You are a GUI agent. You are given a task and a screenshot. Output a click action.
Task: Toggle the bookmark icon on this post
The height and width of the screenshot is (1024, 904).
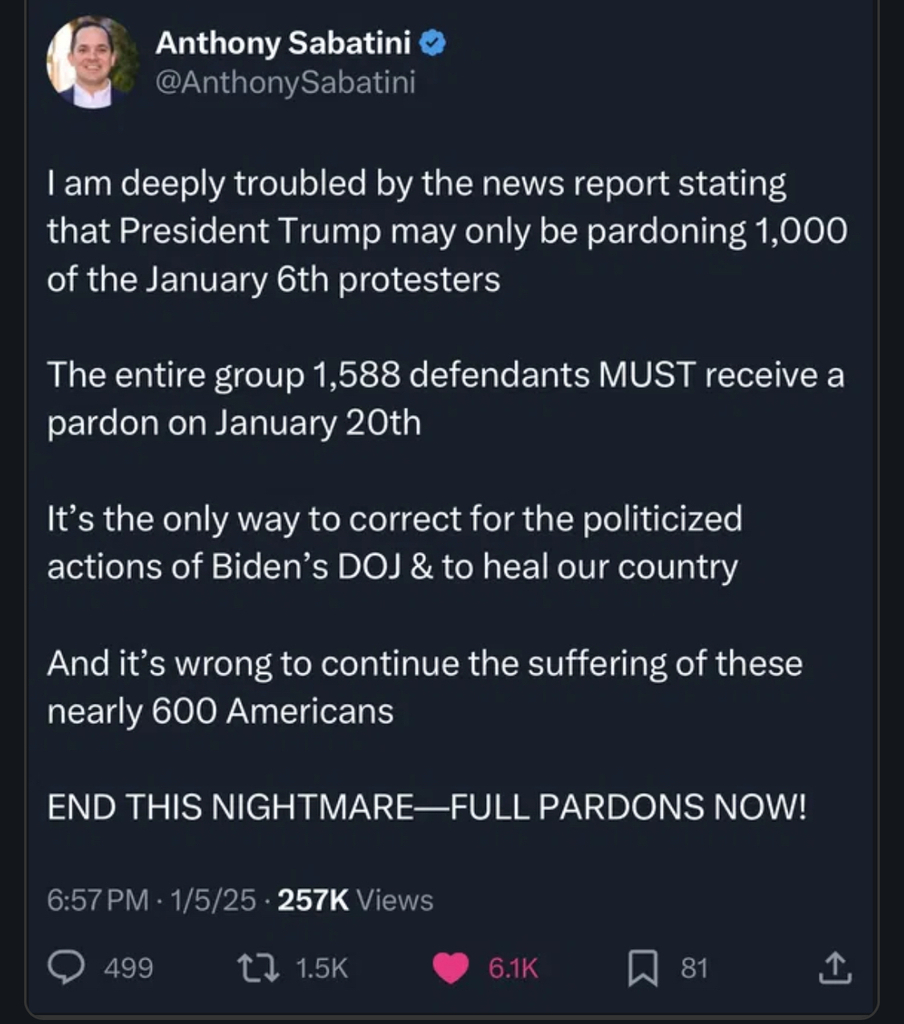tap(641, 967)
